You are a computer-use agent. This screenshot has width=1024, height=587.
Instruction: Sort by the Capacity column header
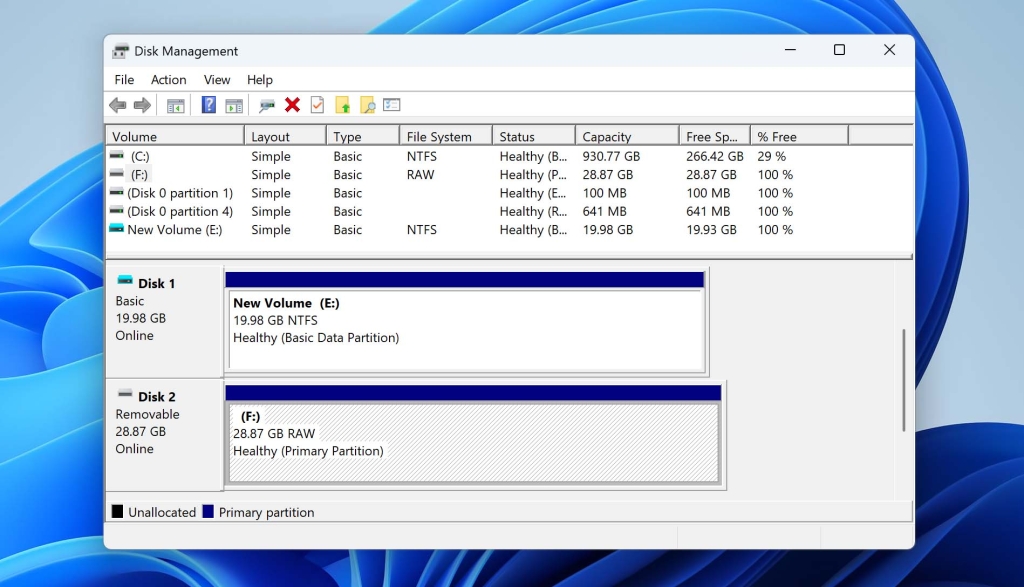click(x=627, y=136)
